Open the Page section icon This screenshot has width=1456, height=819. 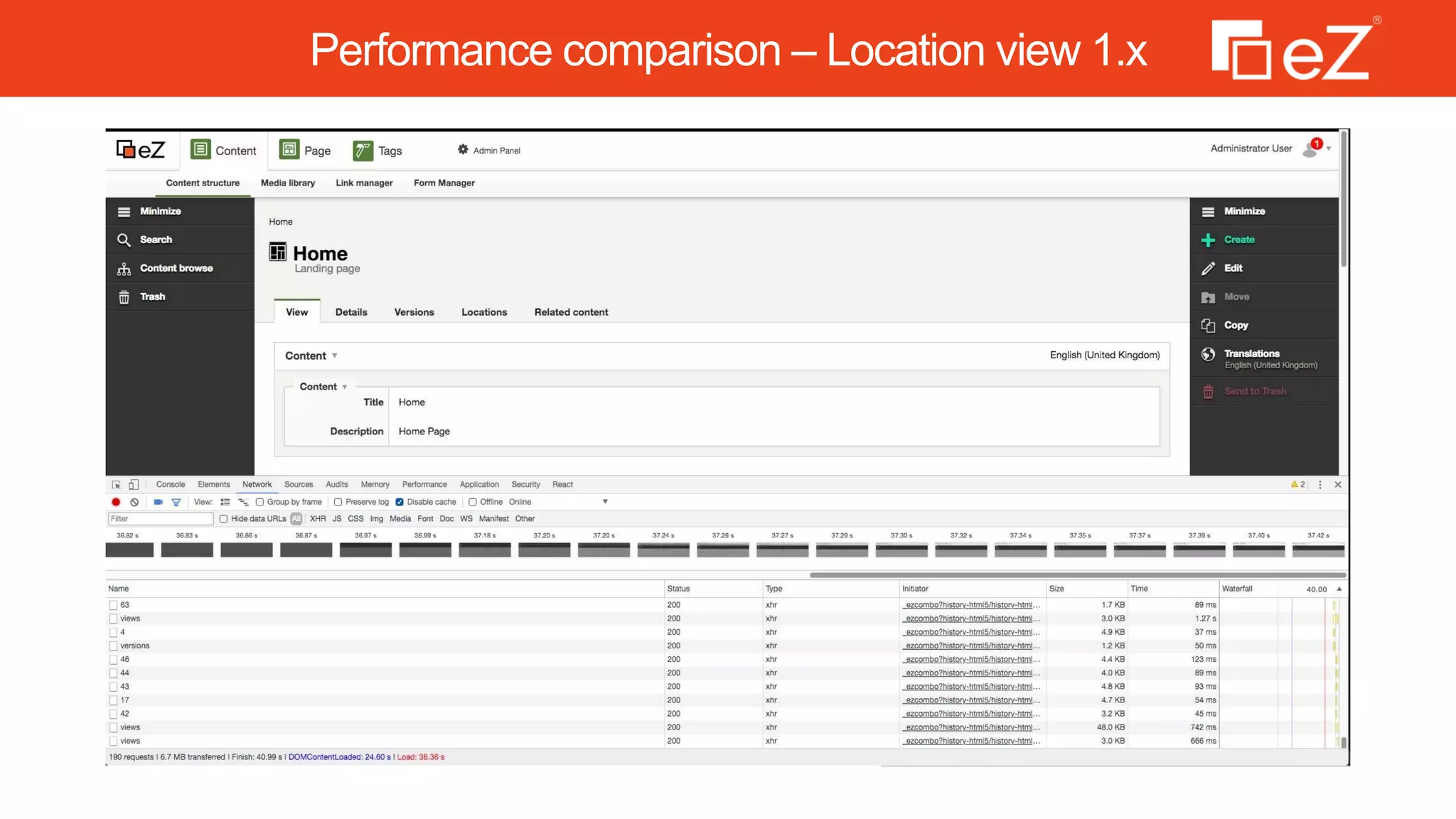click(x=289, y=149)
